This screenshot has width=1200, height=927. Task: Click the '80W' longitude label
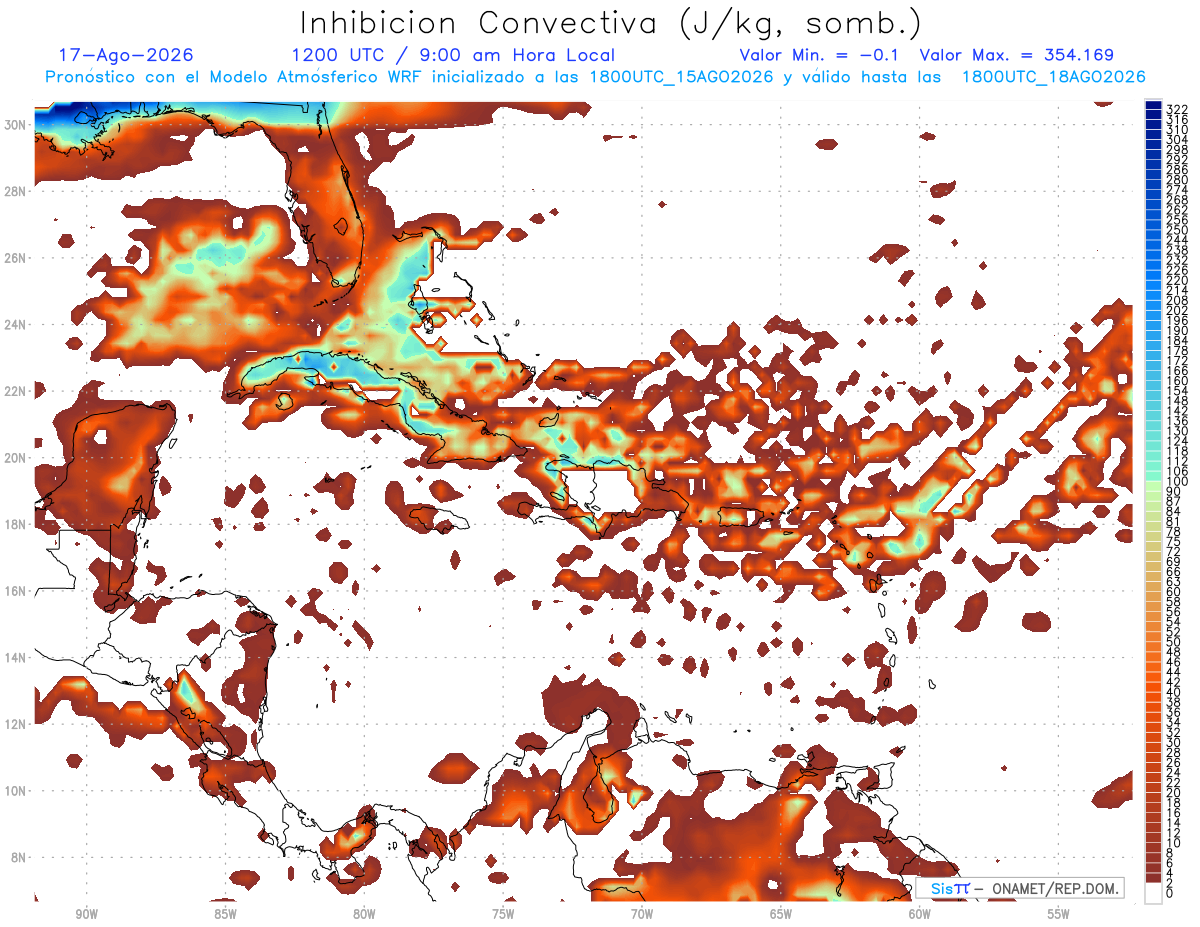[364, 914]
